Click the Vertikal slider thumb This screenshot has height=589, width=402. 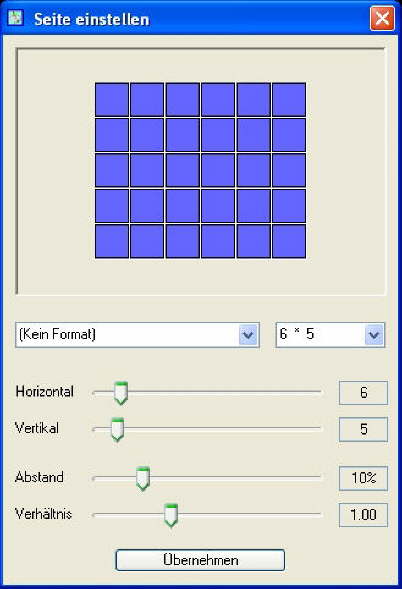117,429
